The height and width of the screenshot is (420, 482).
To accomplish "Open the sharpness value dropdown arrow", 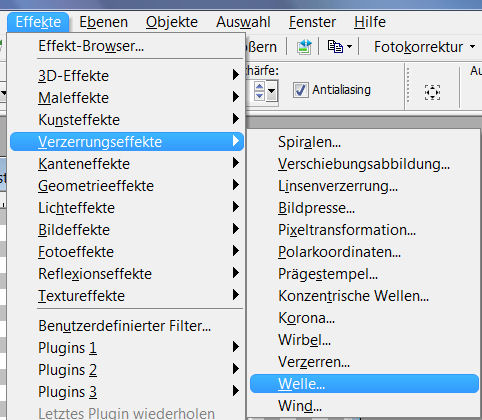I will click(x=272, y=91).
